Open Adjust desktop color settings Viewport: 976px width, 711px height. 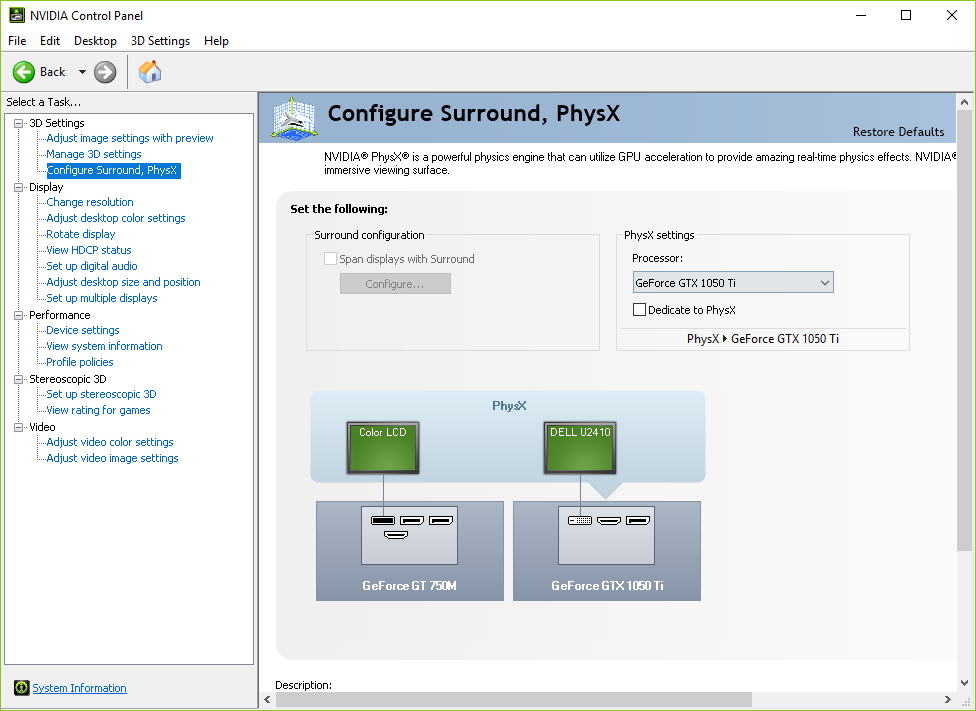[116, 219]
